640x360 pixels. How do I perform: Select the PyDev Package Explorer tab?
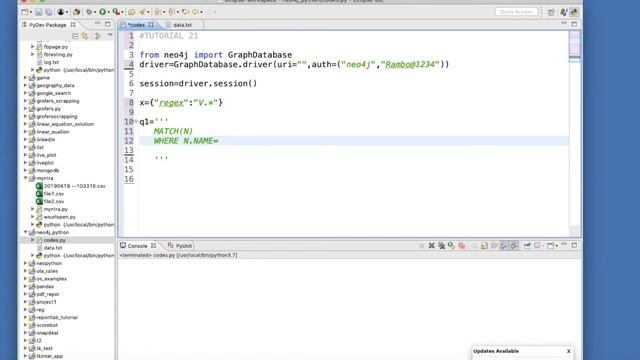[x=47, y=25]
